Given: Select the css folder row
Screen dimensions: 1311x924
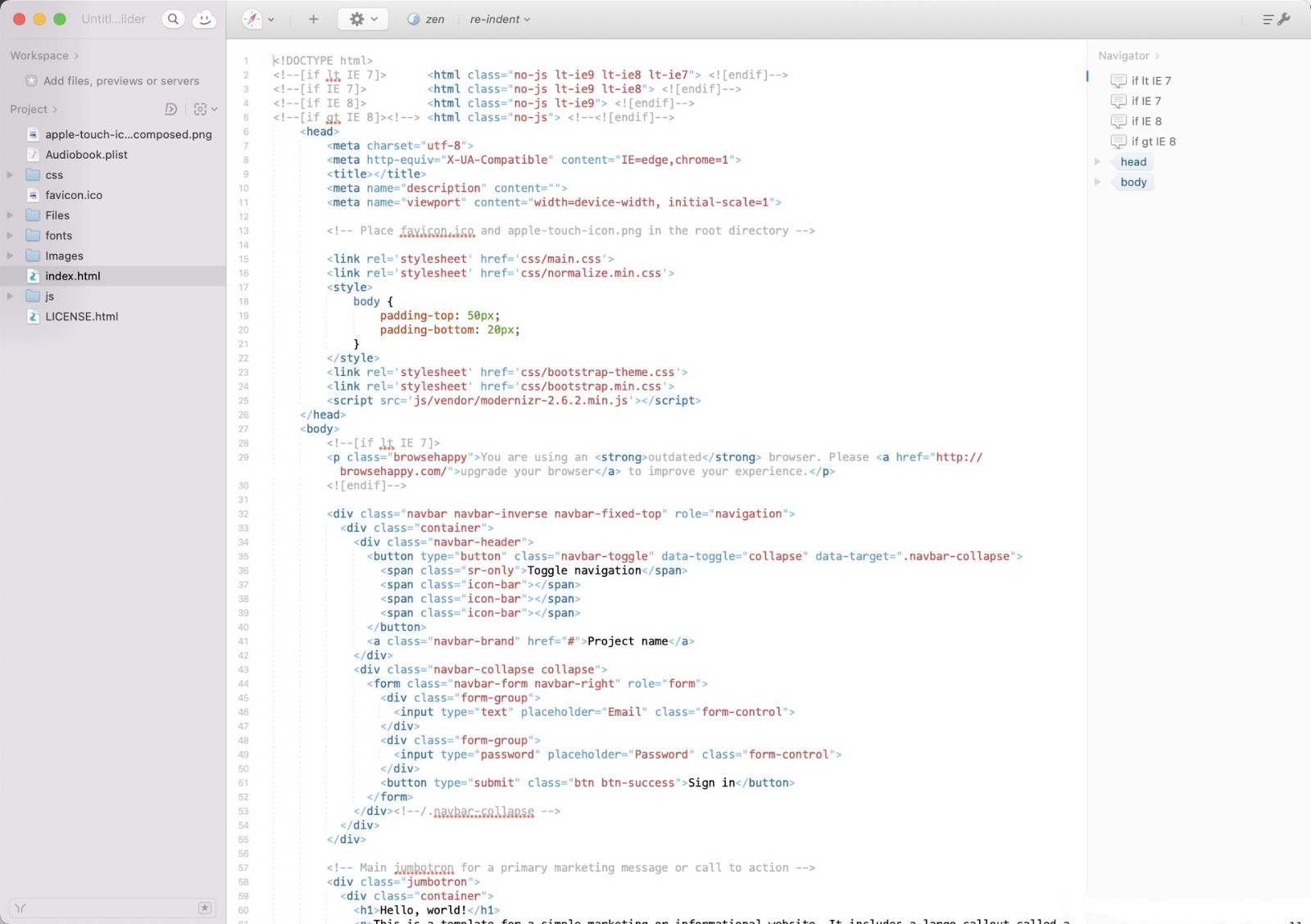Looking at the screenshot, I should 113,174.
